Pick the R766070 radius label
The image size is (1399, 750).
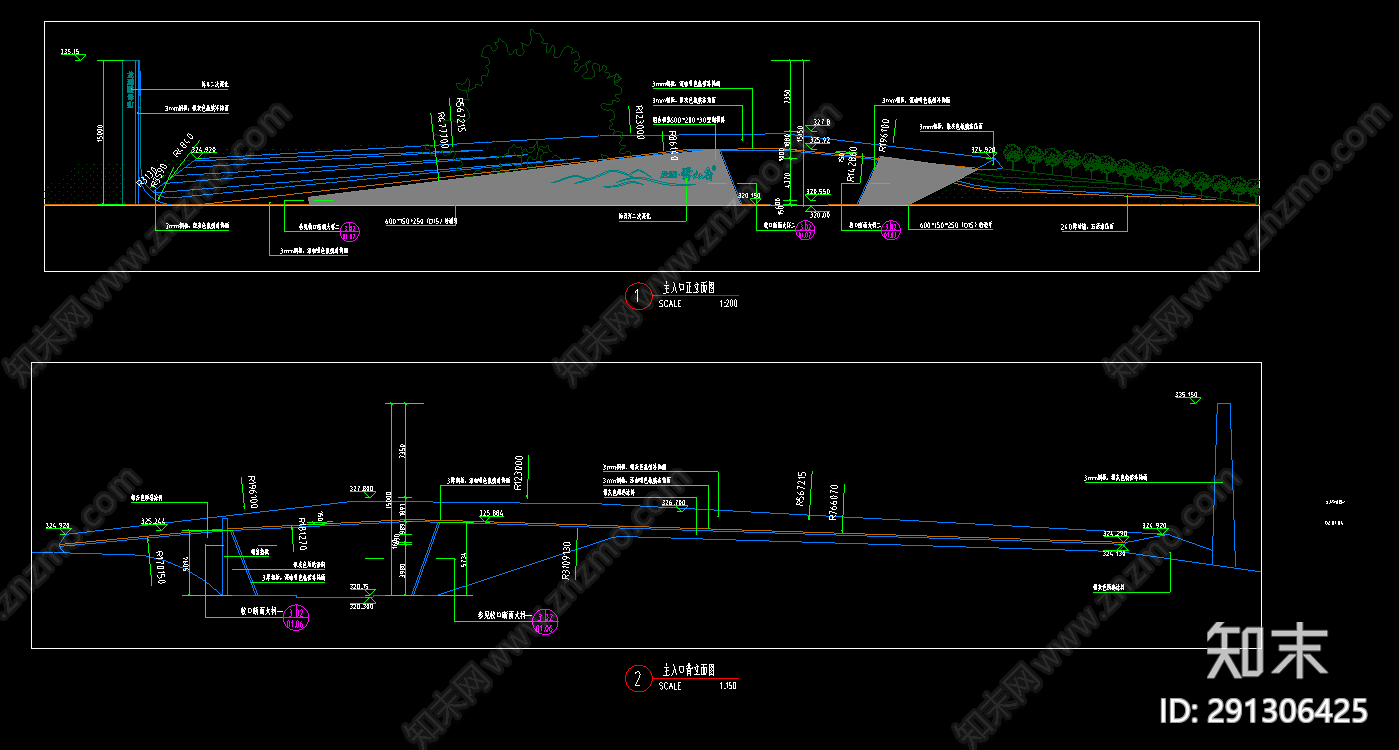pos(833,501)
